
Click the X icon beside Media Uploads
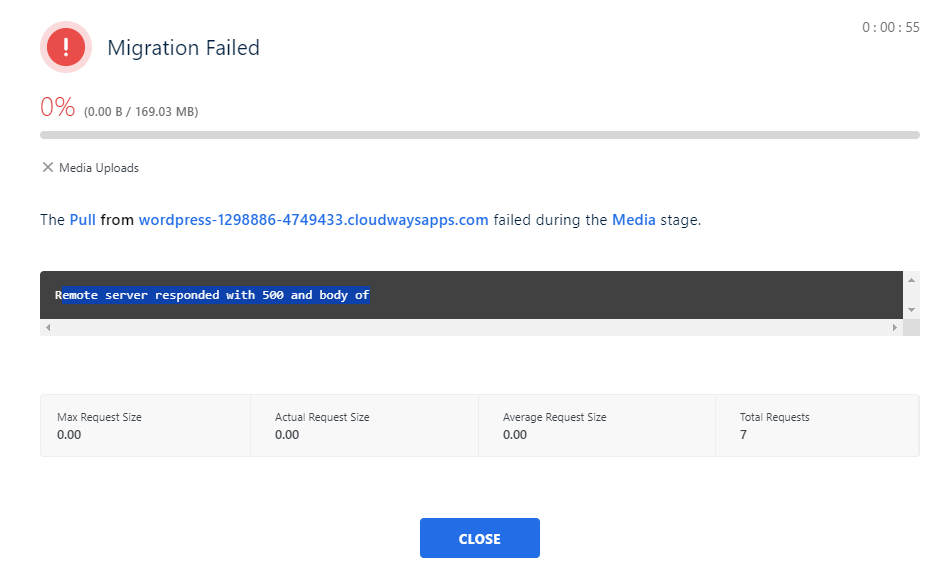[47, 168]
